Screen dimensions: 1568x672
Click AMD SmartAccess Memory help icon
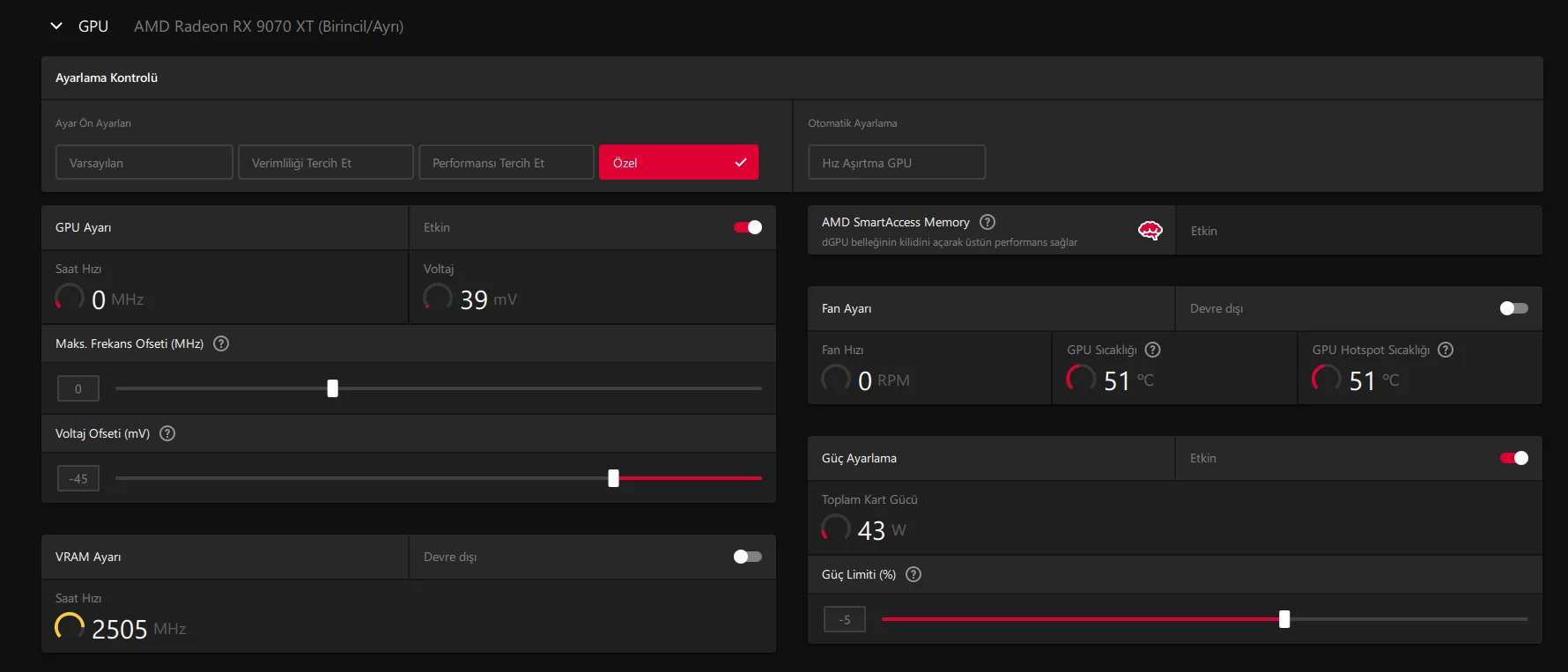(987, 222)
